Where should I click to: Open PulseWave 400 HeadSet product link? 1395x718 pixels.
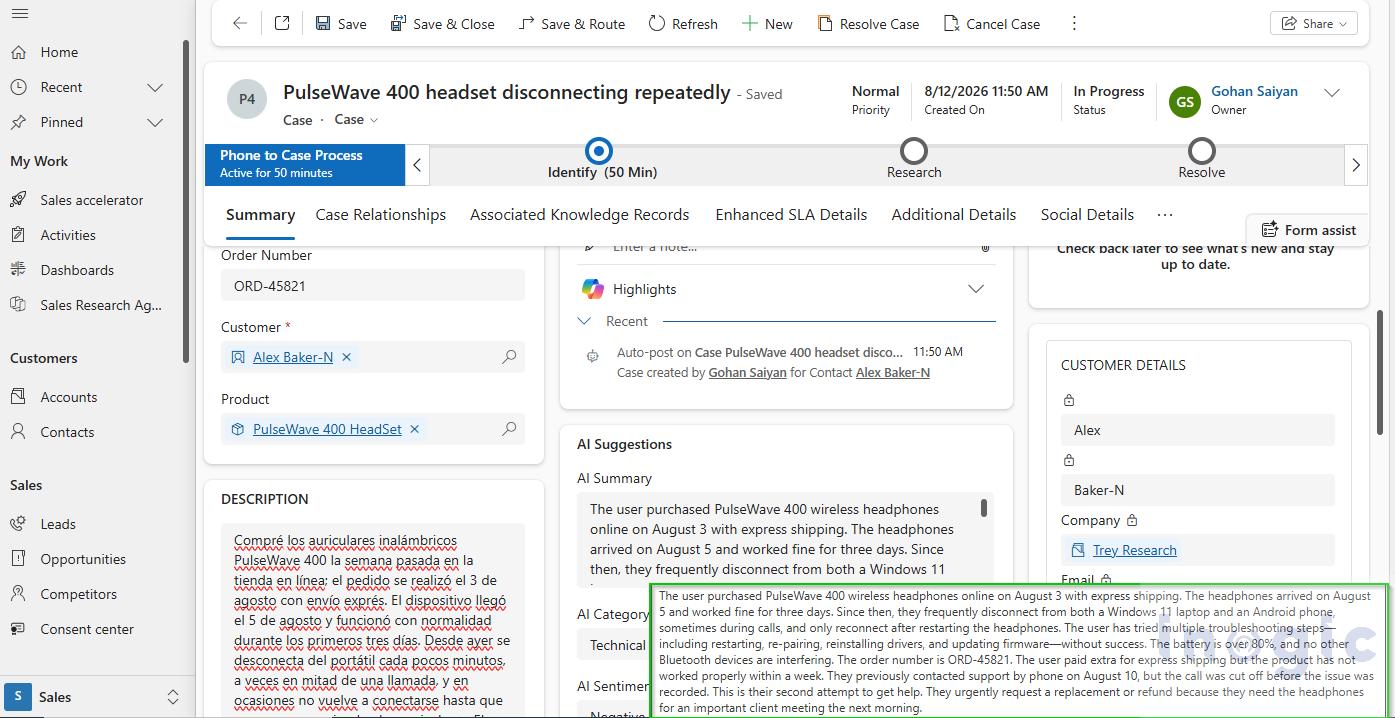(327, 429)
